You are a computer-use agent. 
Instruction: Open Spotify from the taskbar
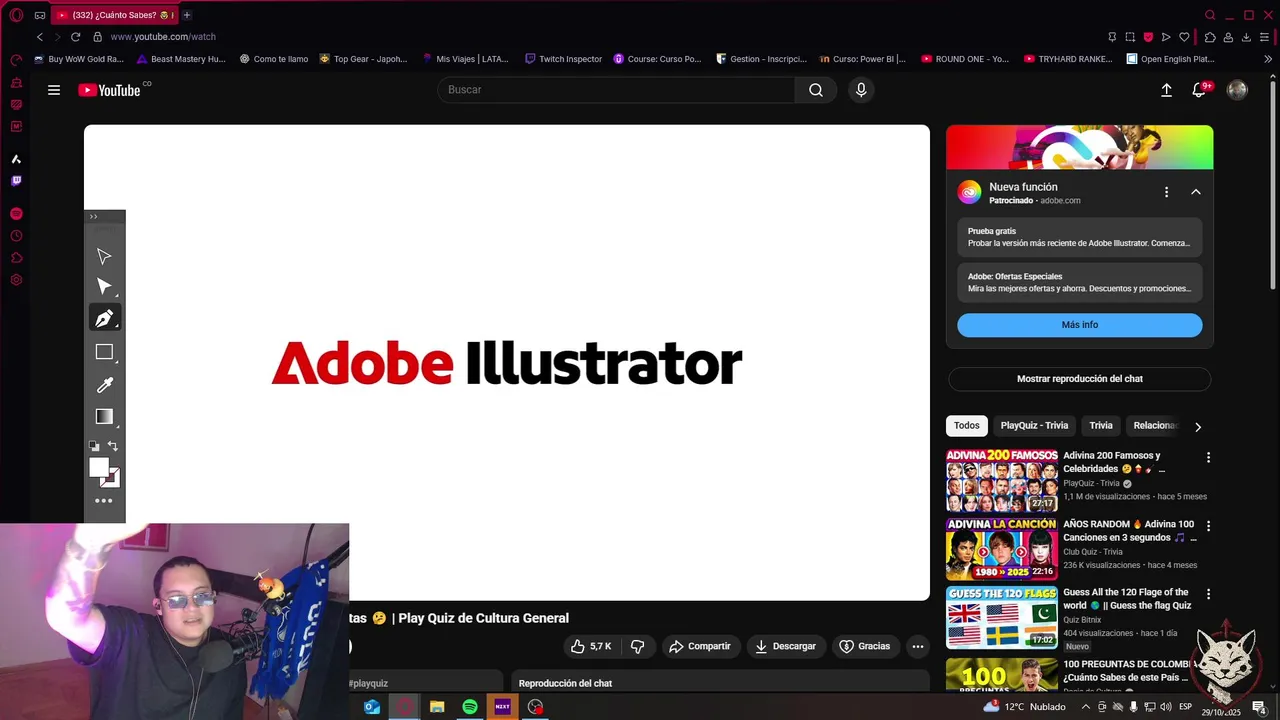[470, 707]
